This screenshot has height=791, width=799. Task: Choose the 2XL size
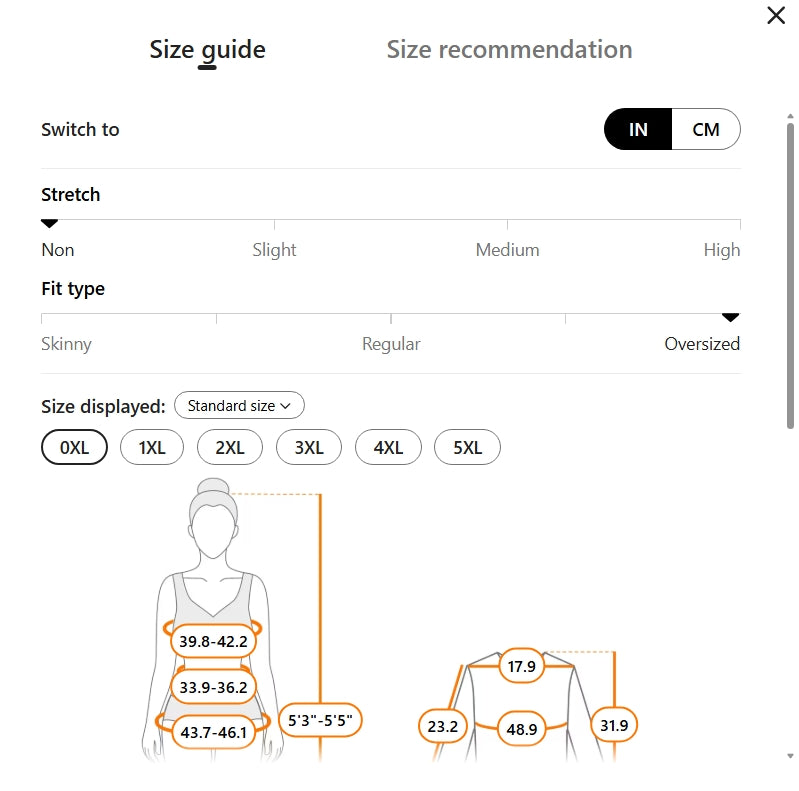[x=230, y=448]
